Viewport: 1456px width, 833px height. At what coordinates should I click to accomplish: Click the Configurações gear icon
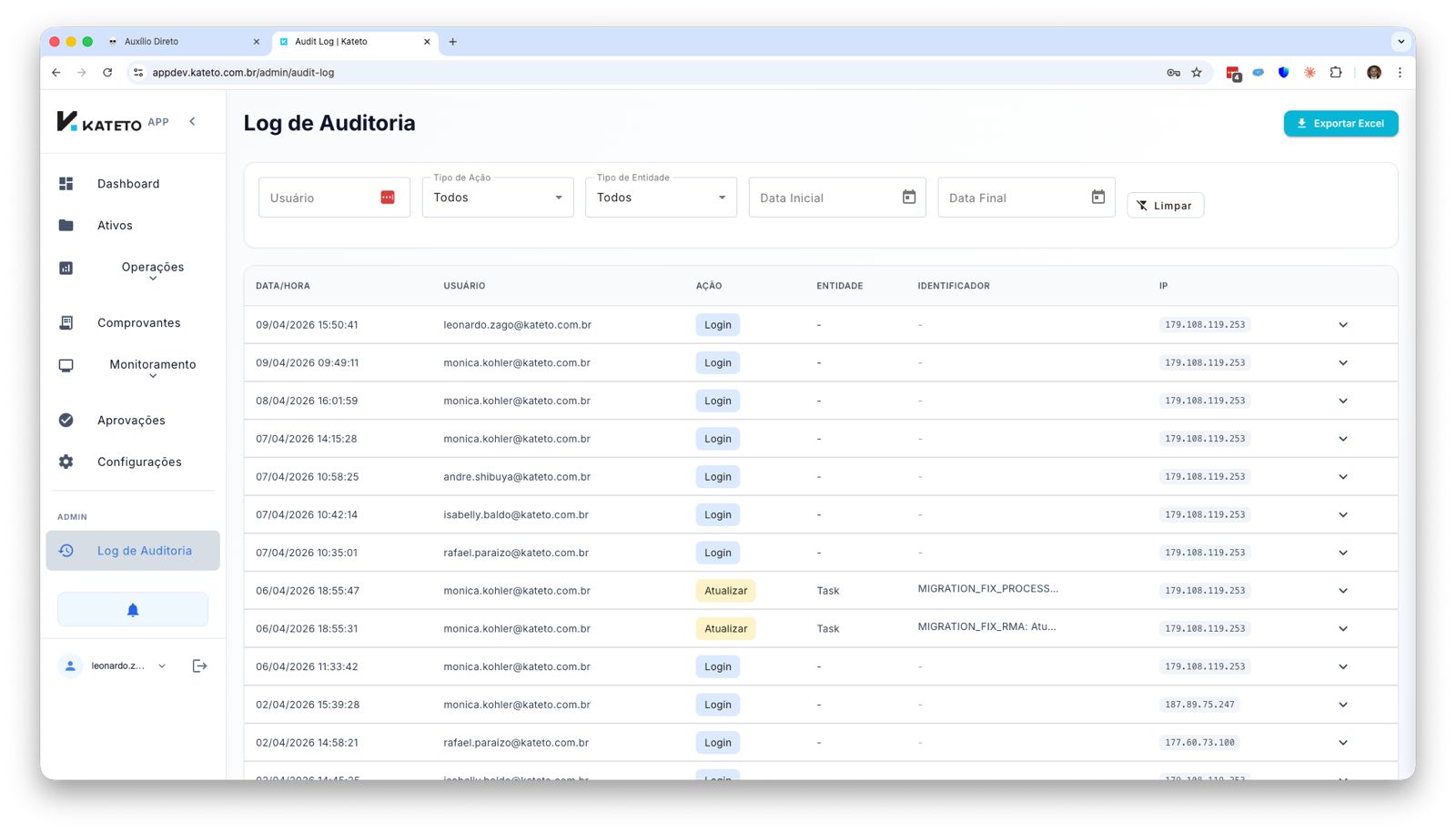click(x=66, y=462)
